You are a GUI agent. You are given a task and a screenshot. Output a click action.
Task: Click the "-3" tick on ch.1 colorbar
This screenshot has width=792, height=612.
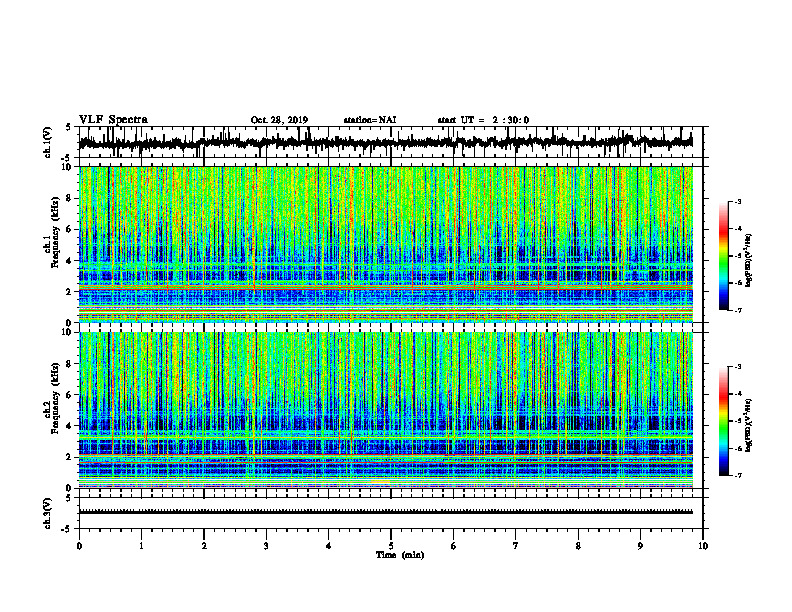[738, 202]
